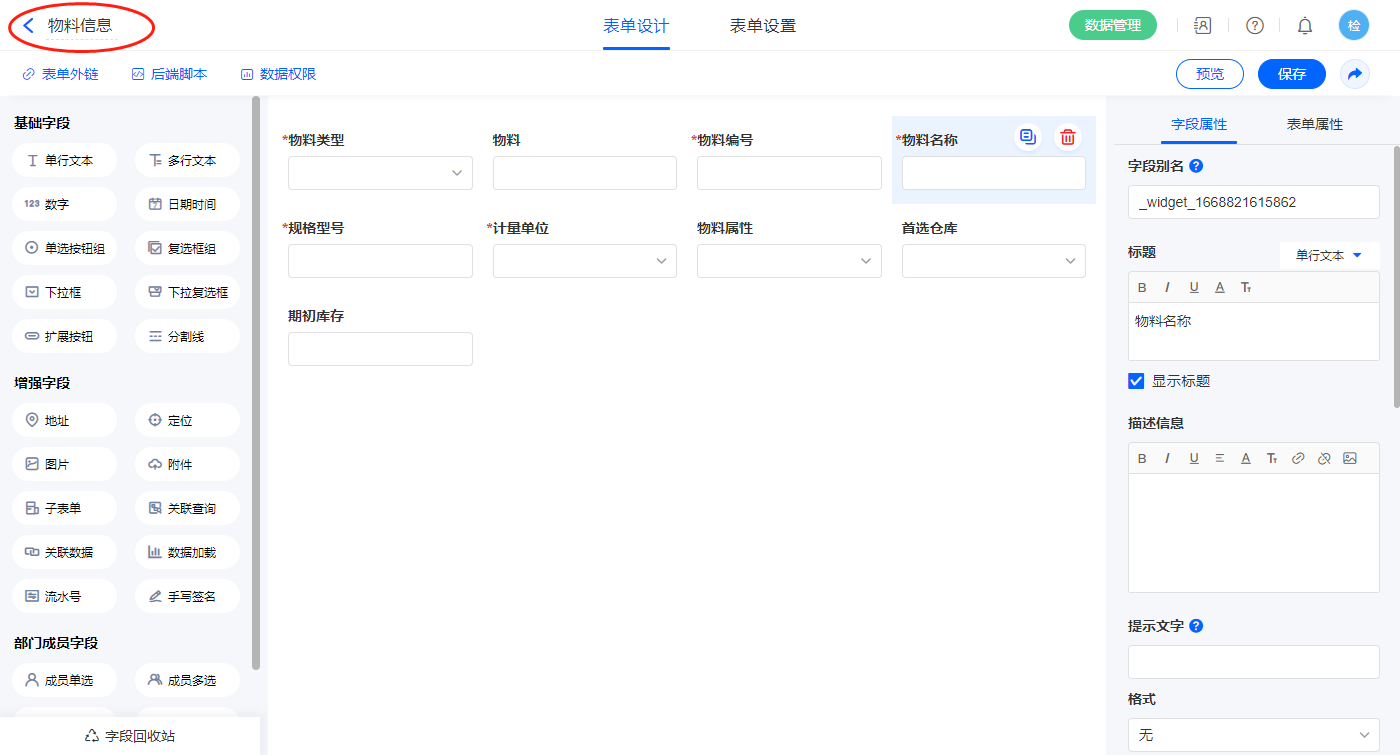The image size is (1400, 755).
Task: Insert image in 描述信息 editor toolbar
Action: coord(1350,458)
